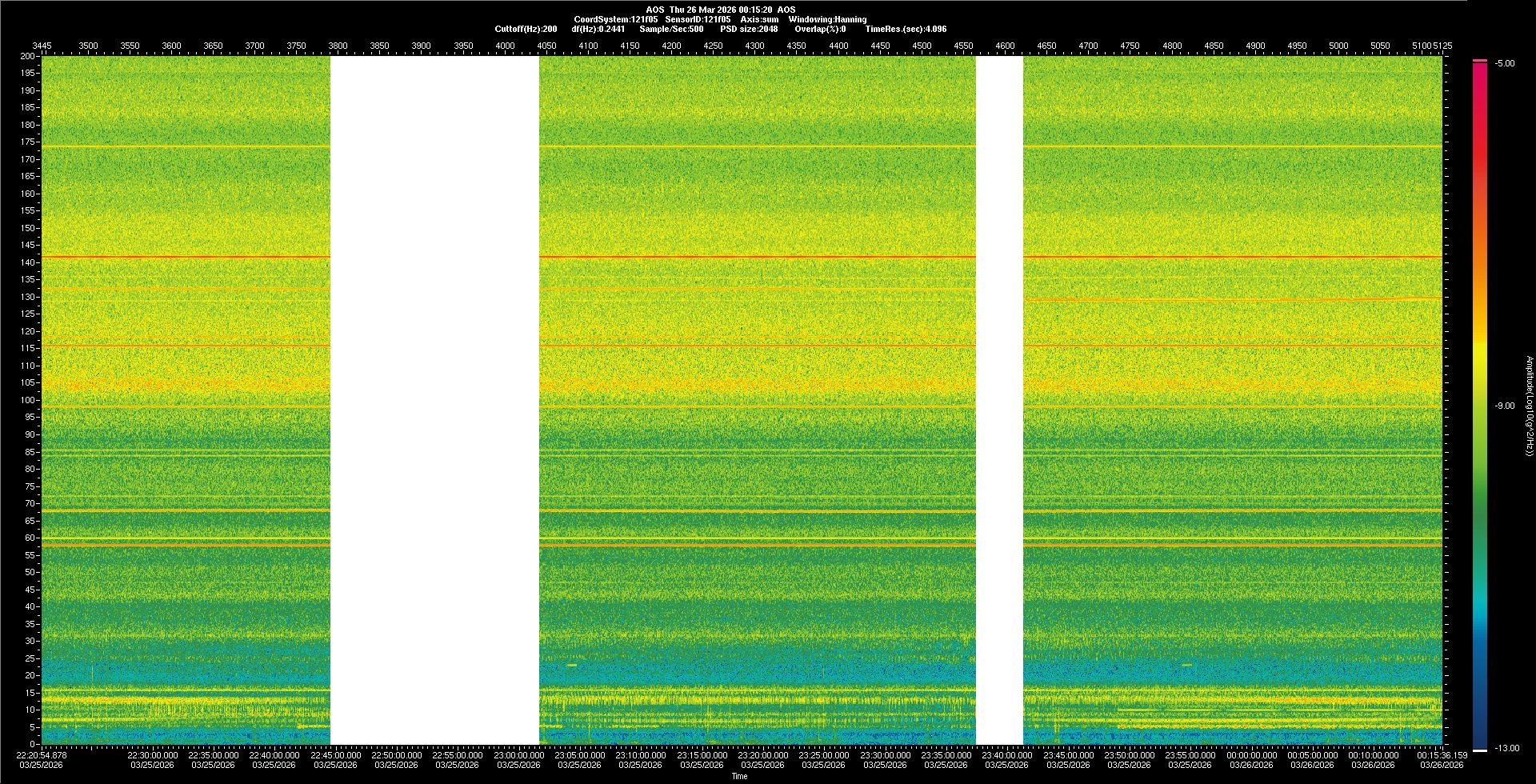Click the SensorID:121f05 header text
1536x784 pixels.
point(698,19)
